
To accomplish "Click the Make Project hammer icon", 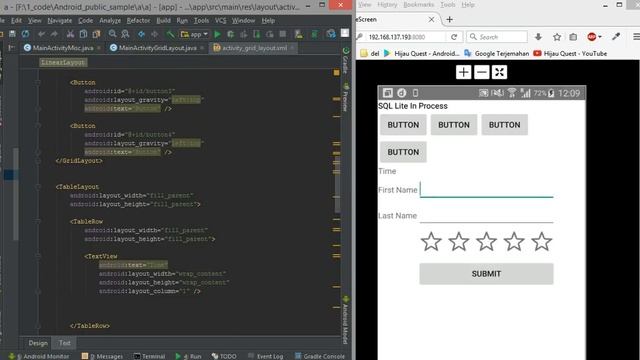I will 171,34.
